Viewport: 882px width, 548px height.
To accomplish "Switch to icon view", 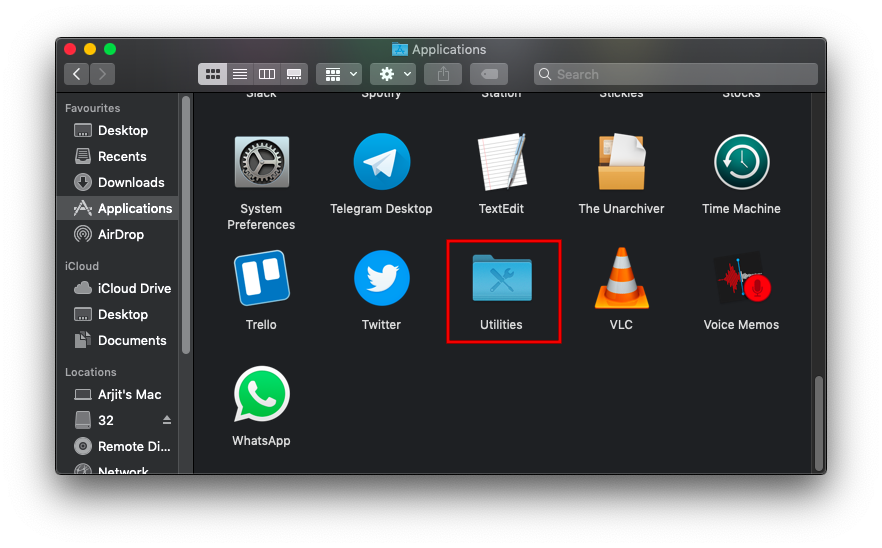I will click(x=213, y=74).
